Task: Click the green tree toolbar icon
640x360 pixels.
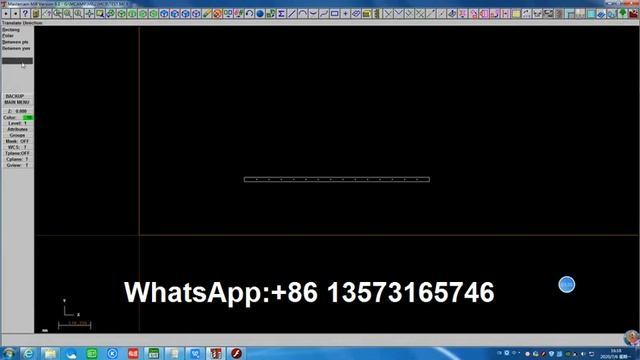Action: pyautogui.click(x=622, y=14)
